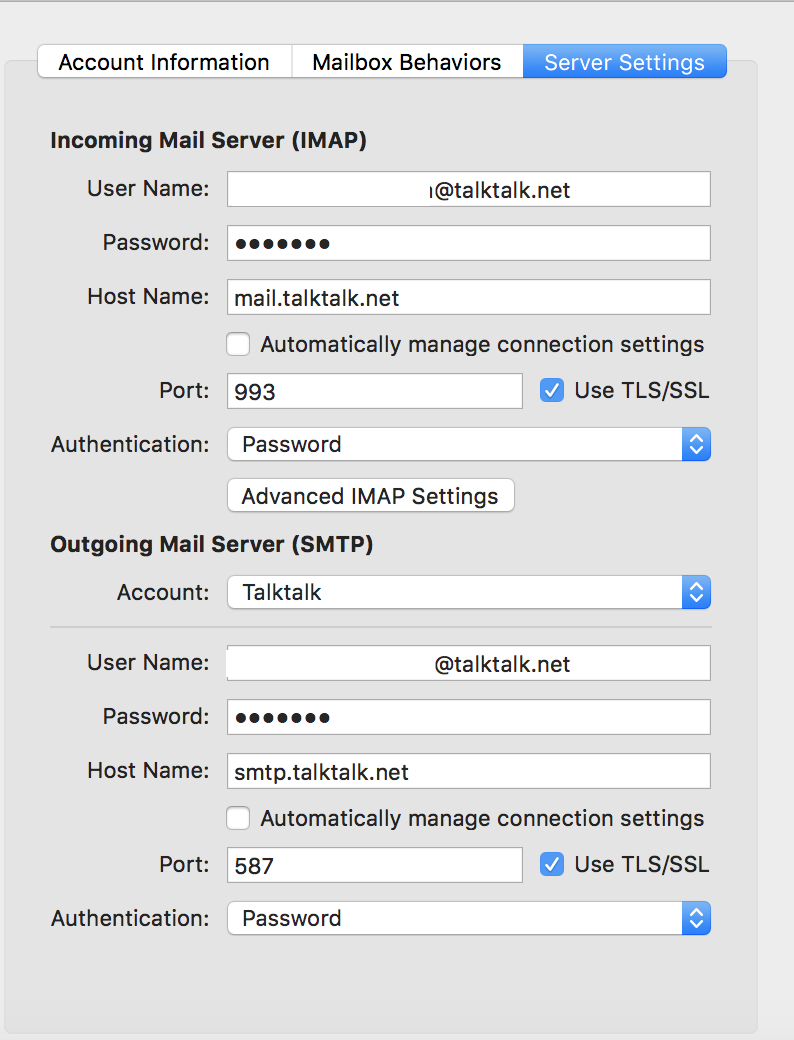Uncheck Use TLS/SSL for incoming server
This screenshot has height=1040, width=794.
click(551, 391)
